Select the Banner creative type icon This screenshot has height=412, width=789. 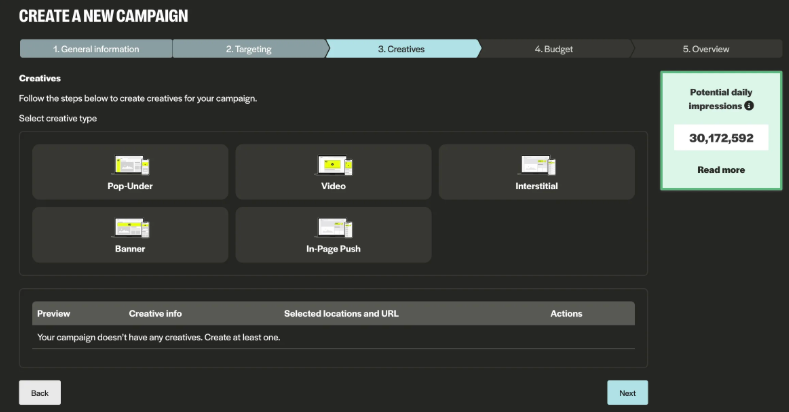point(130,227)
